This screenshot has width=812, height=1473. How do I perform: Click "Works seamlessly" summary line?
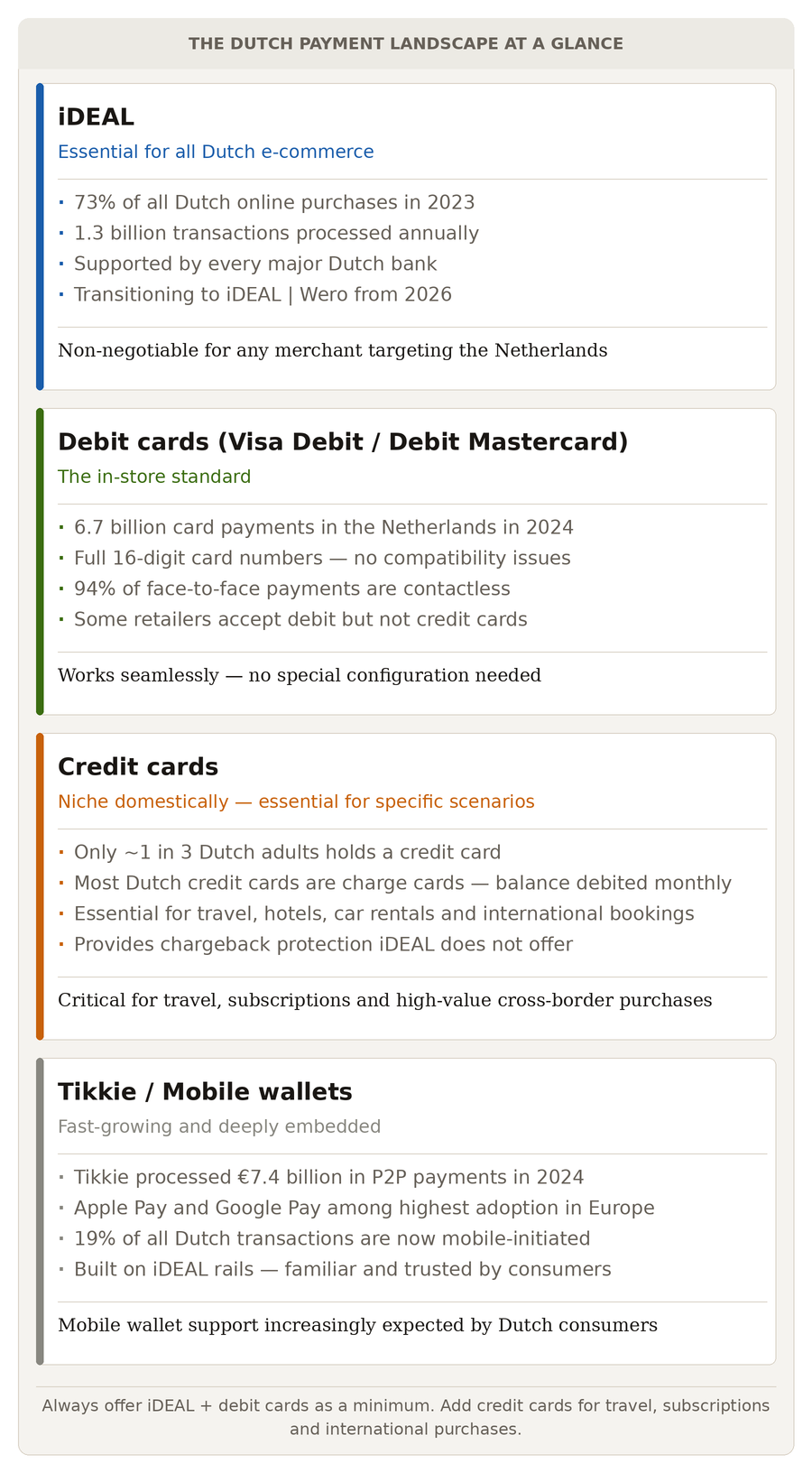pos(300,675)
